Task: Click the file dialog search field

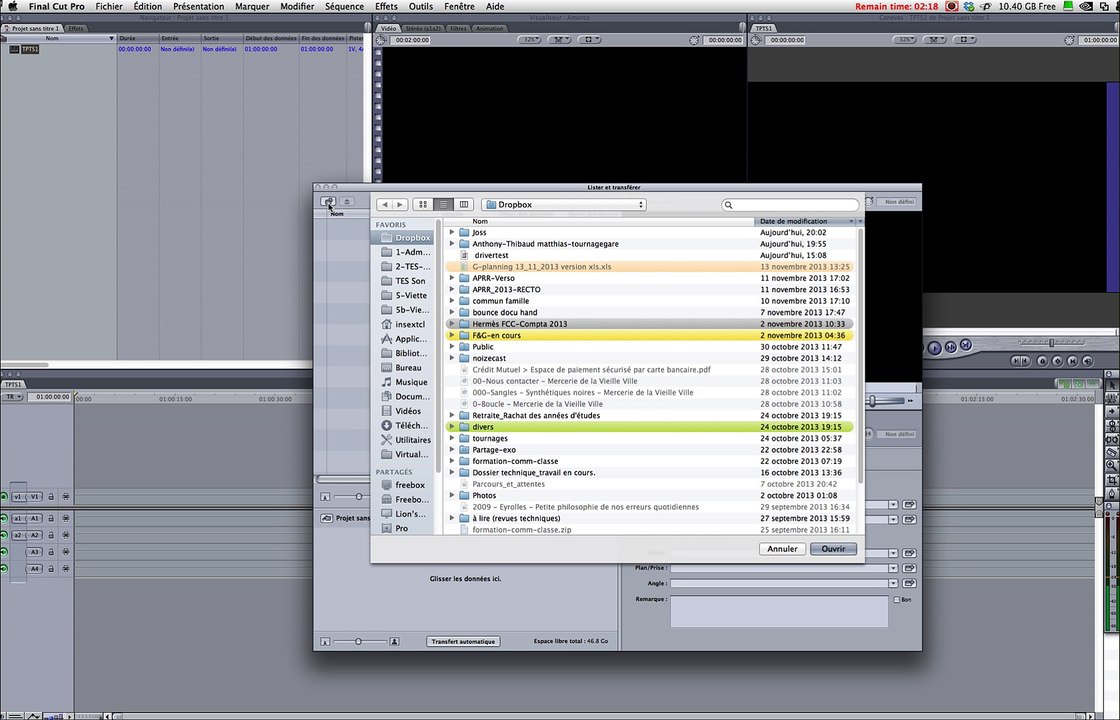Action: coord(790,205)
